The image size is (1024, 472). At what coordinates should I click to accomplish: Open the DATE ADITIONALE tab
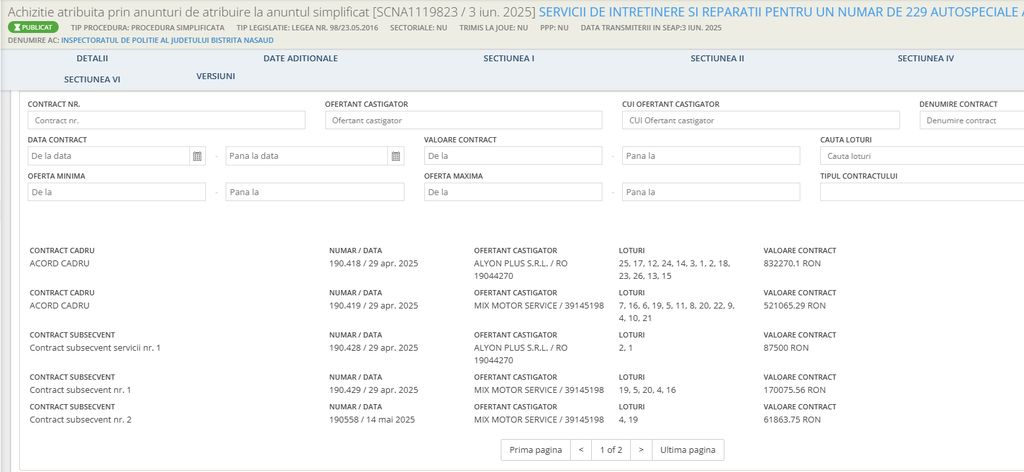click(300, 59)
